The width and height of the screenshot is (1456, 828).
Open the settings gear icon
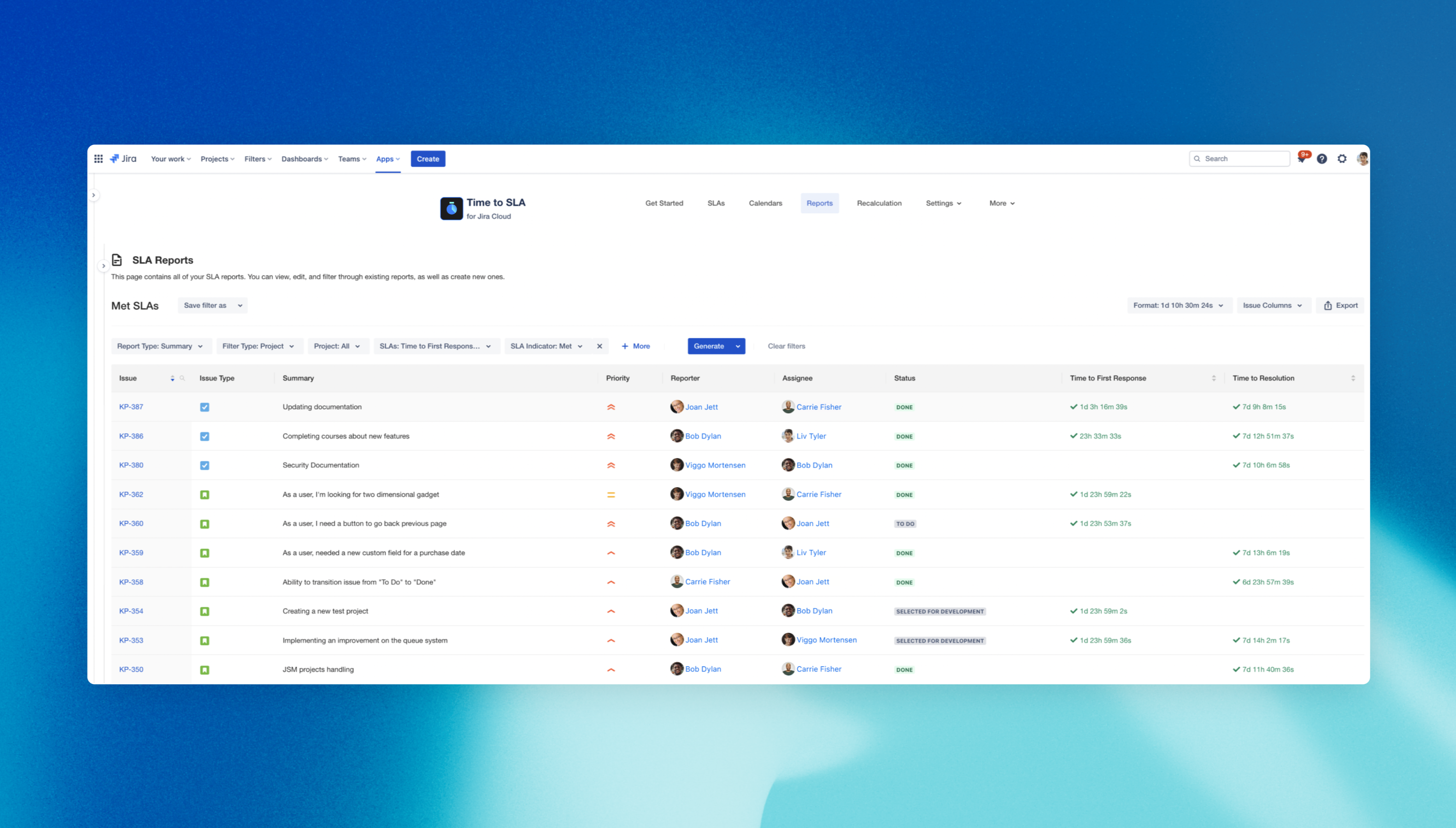[1342, 159]
